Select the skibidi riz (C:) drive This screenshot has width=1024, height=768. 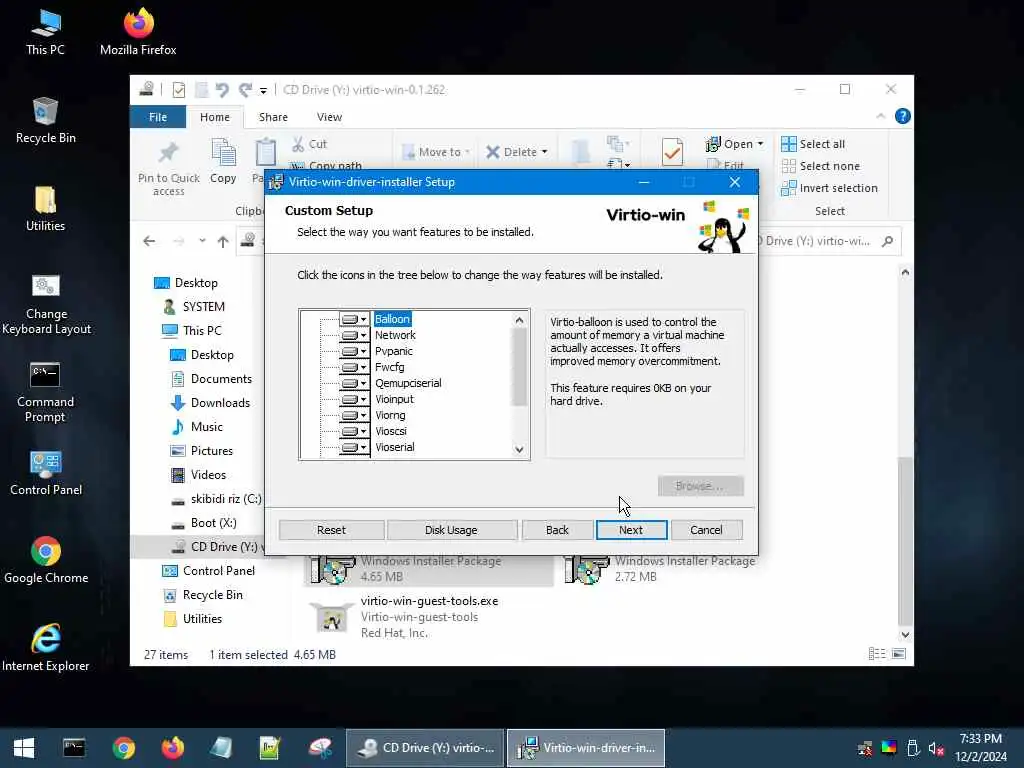click(x=216, y=499)
